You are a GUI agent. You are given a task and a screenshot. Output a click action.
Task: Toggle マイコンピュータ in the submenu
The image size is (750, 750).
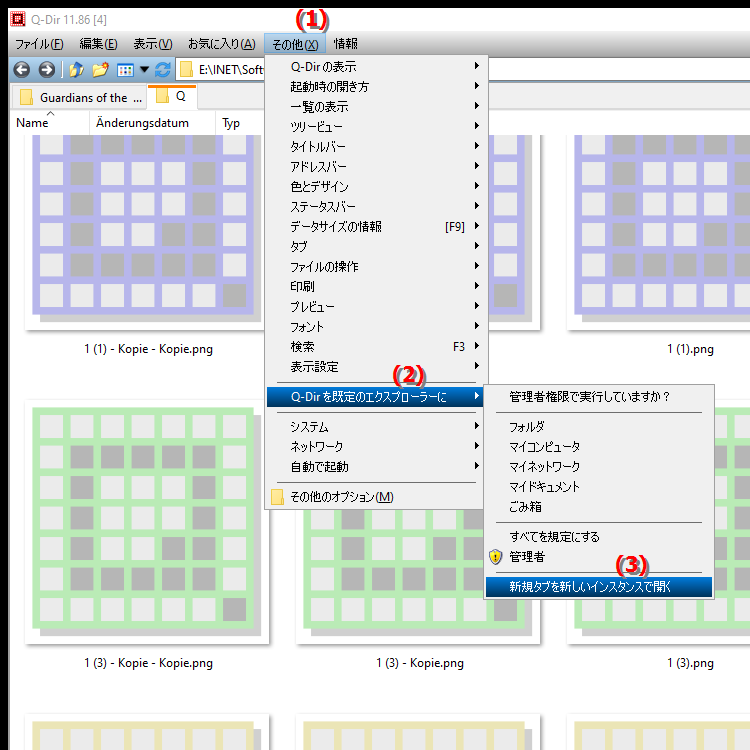(x=599, y=447)
